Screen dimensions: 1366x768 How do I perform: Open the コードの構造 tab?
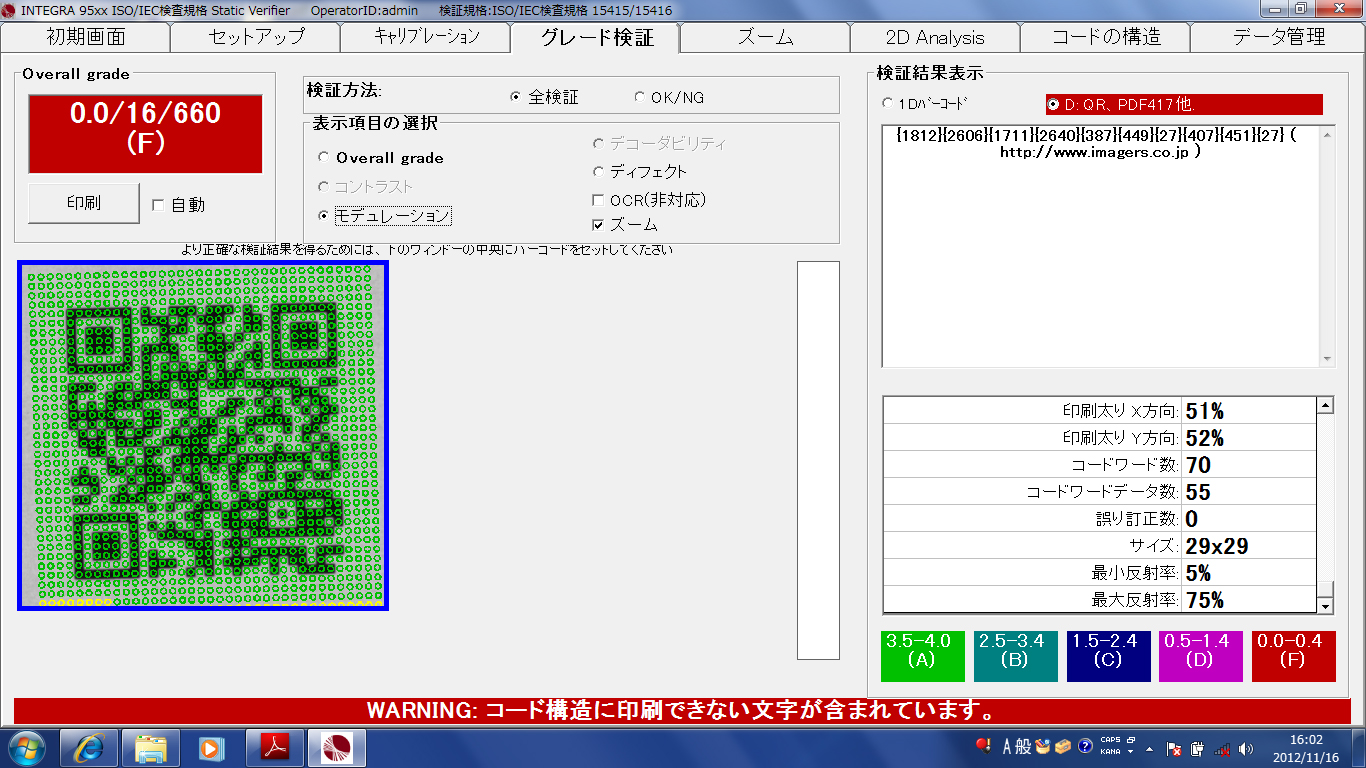[1105, 37]
